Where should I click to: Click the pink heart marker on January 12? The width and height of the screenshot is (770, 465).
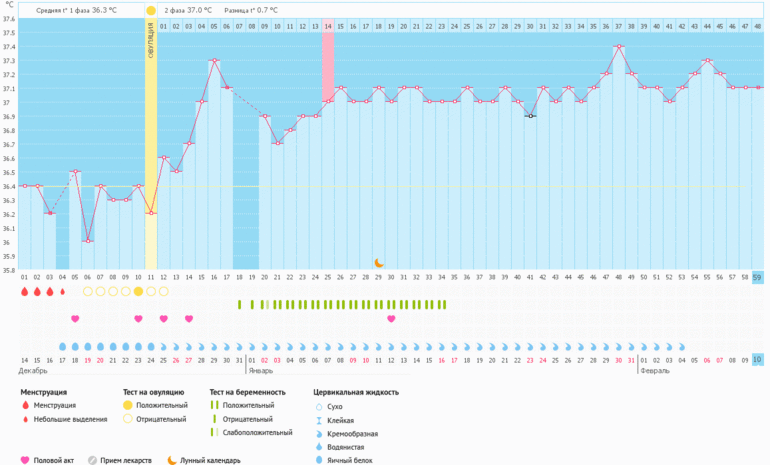coord(391,319)
